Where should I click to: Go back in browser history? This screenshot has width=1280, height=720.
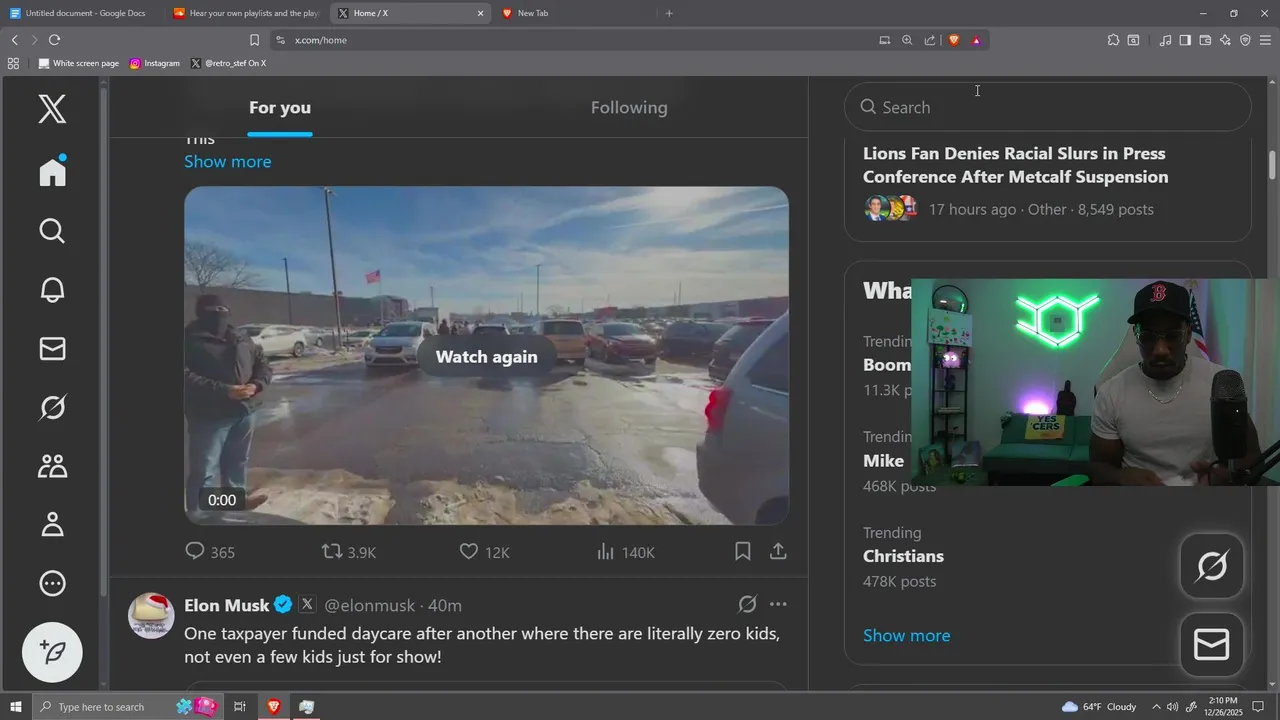coord(14,40)
